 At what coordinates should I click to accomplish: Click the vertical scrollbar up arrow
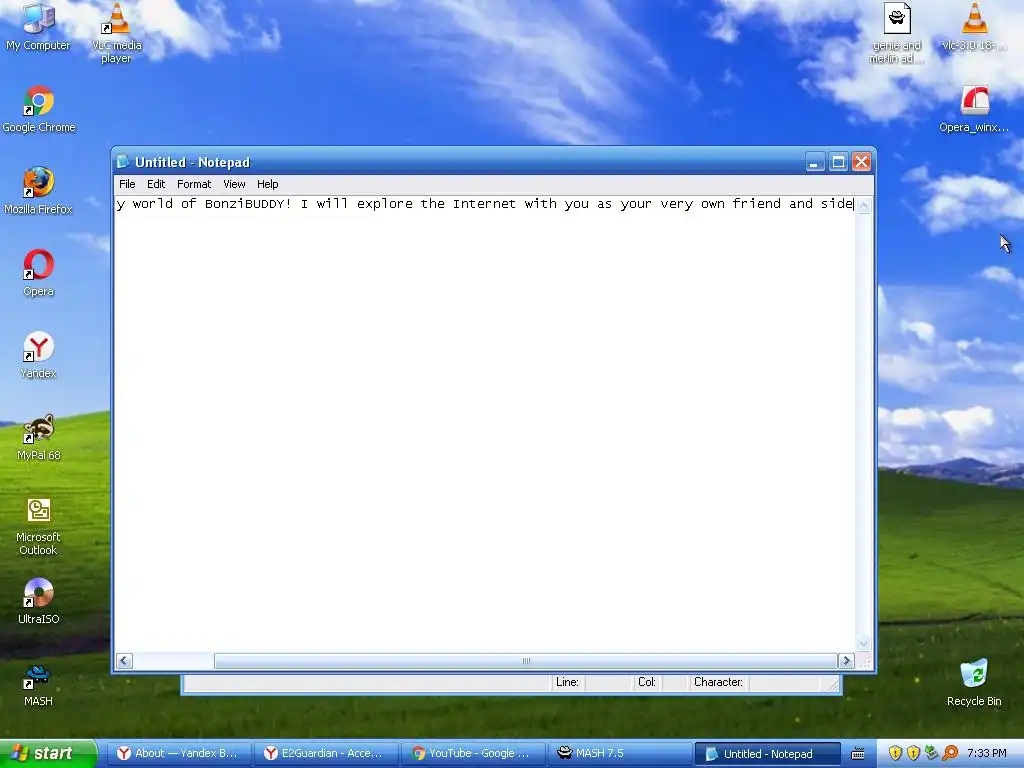pyautogui.click(x=863, y=205)
